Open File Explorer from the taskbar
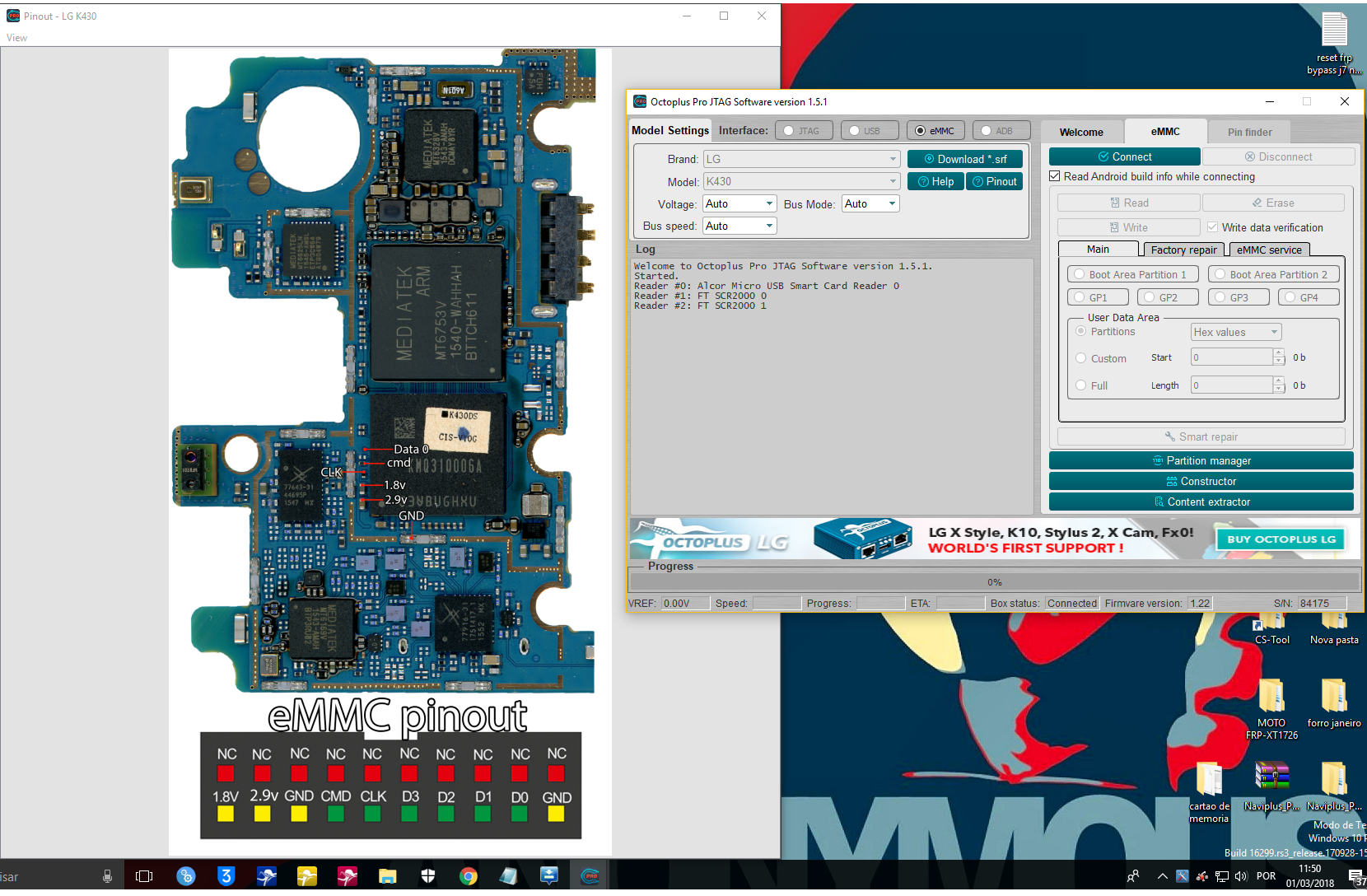The image size is (1367, 896). 388,876
